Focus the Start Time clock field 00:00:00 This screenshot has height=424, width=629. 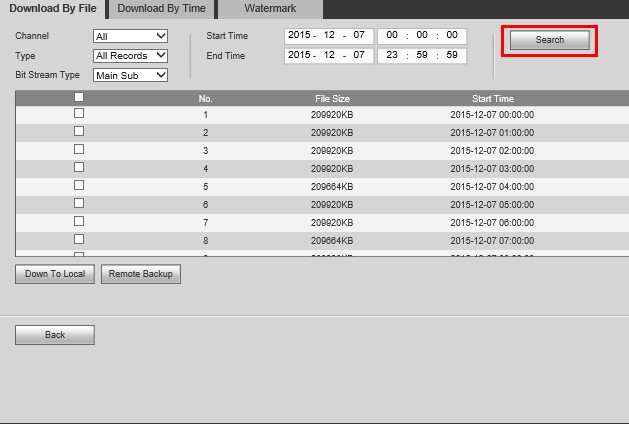tap(421, 35)
